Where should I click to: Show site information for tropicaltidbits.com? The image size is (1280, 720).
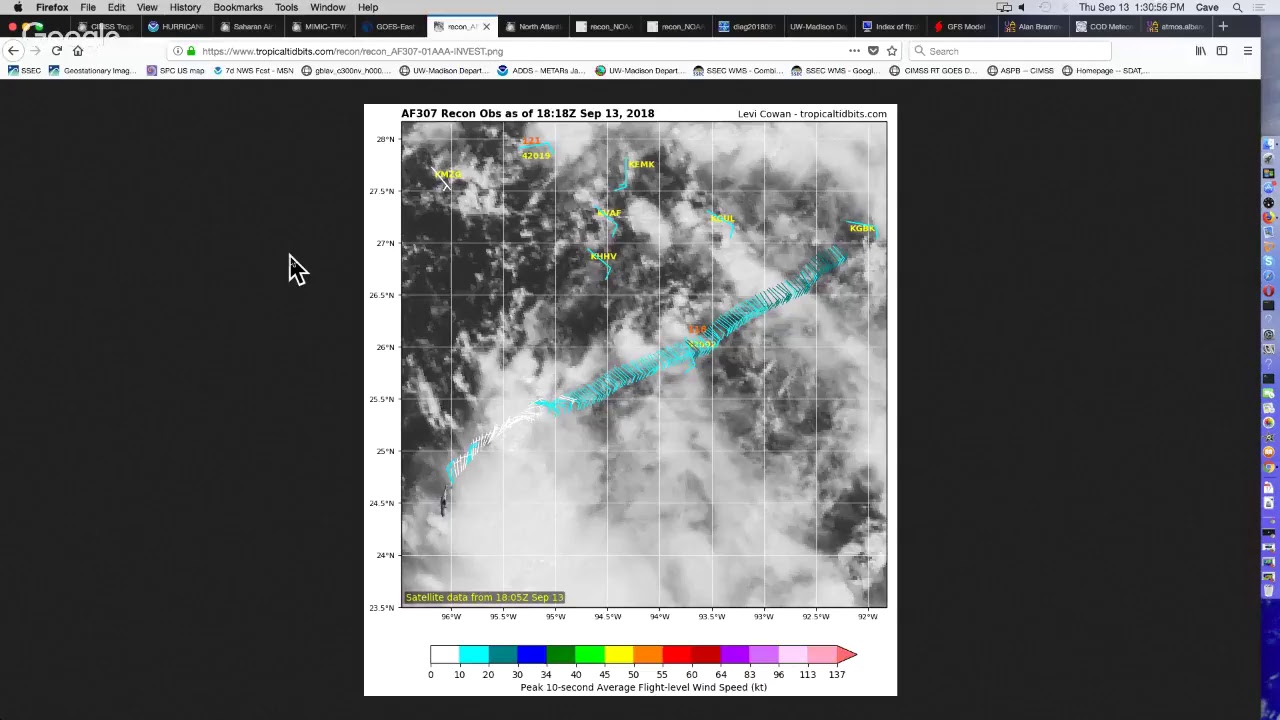[178, 51]
